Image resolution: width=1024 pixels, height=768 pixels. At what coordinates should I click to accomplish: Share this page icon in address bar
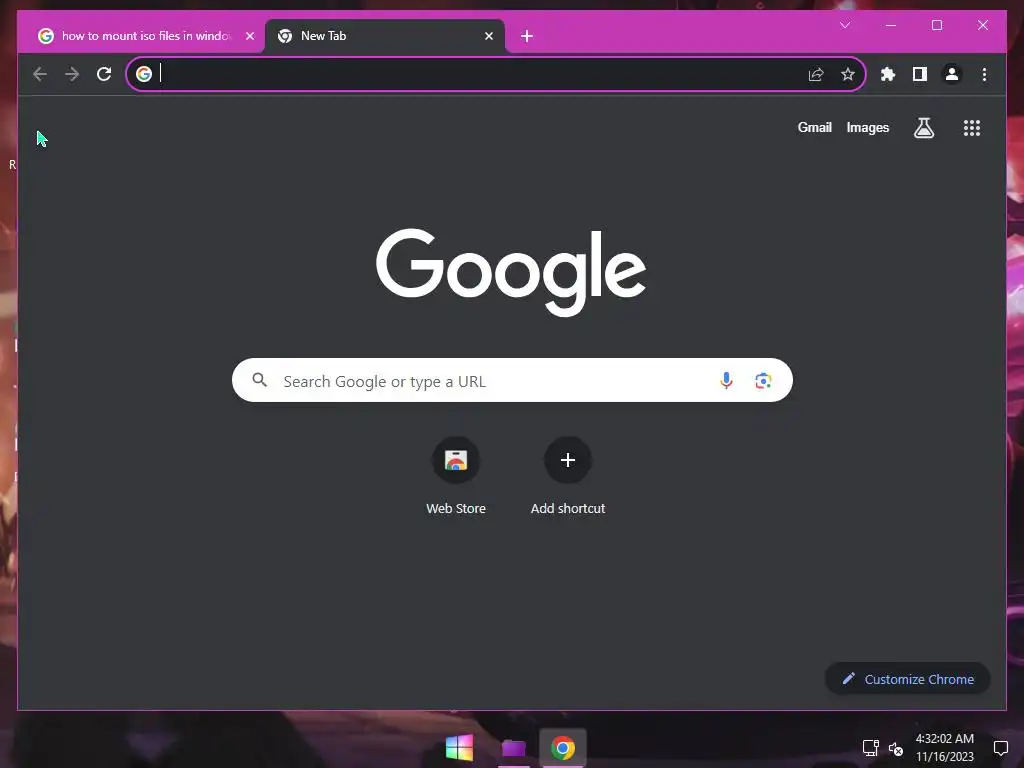point(816,74)
